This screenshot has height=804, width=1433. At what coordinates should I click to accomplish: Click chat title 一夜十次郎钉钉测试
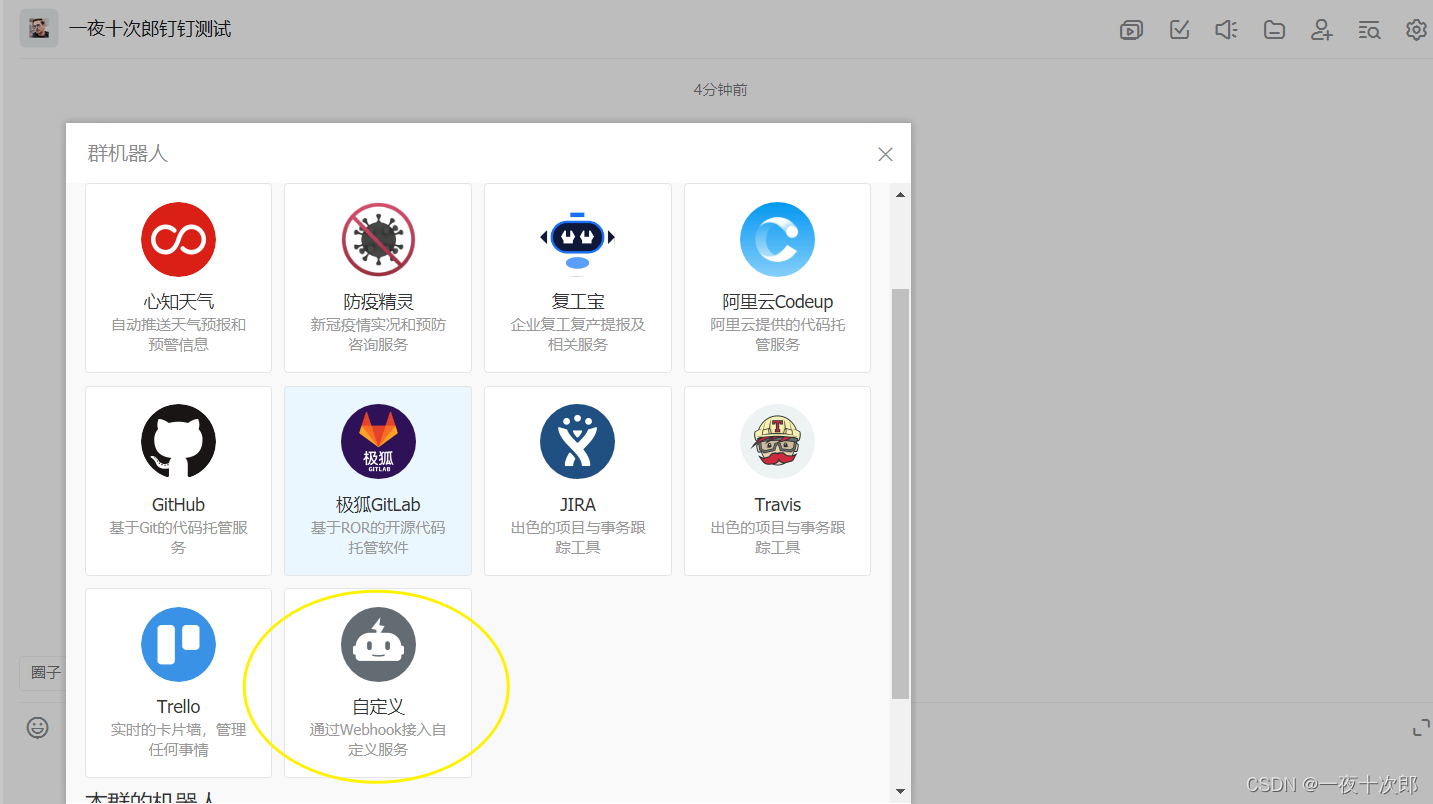(x=150, y=29)
